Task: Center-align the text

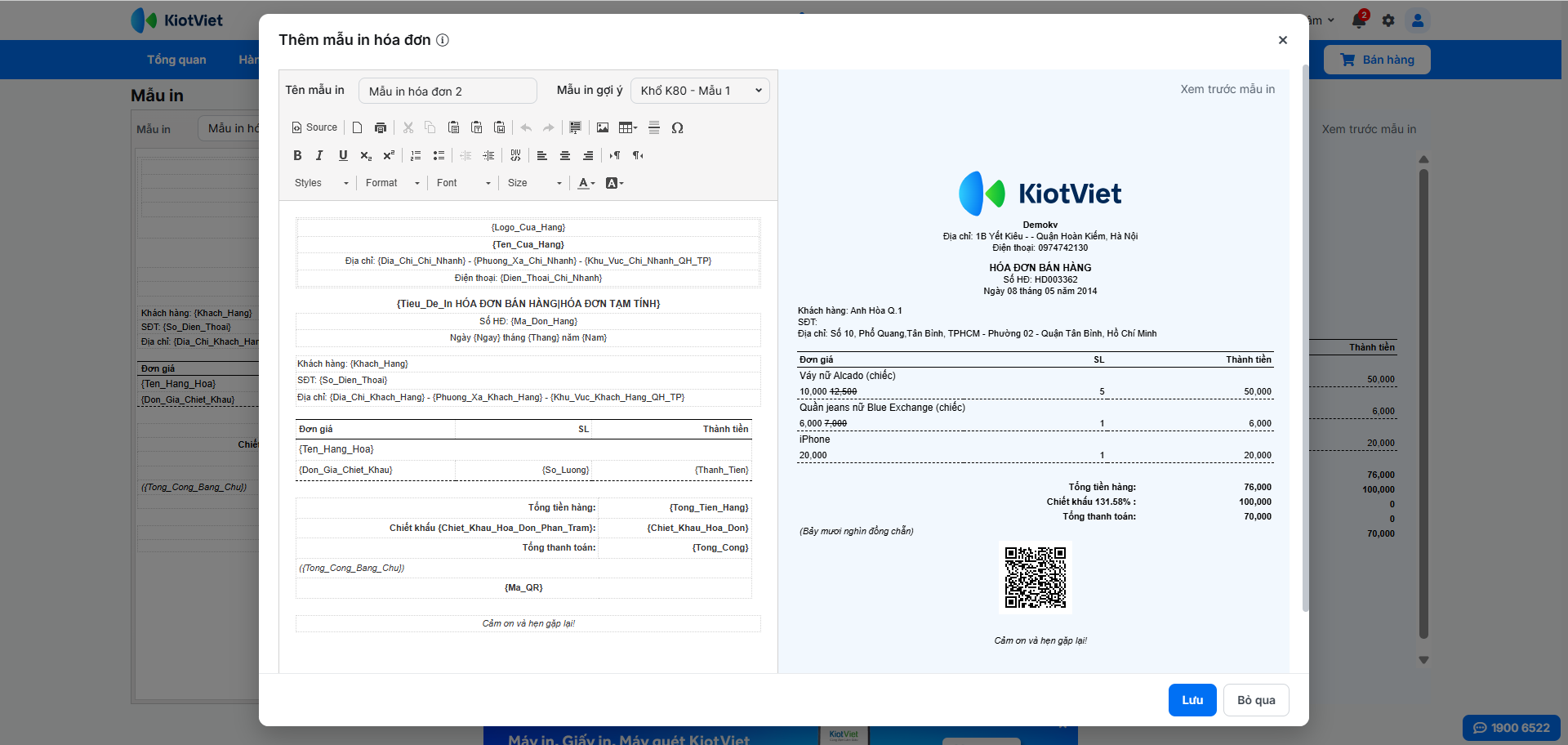Action: 565,155
